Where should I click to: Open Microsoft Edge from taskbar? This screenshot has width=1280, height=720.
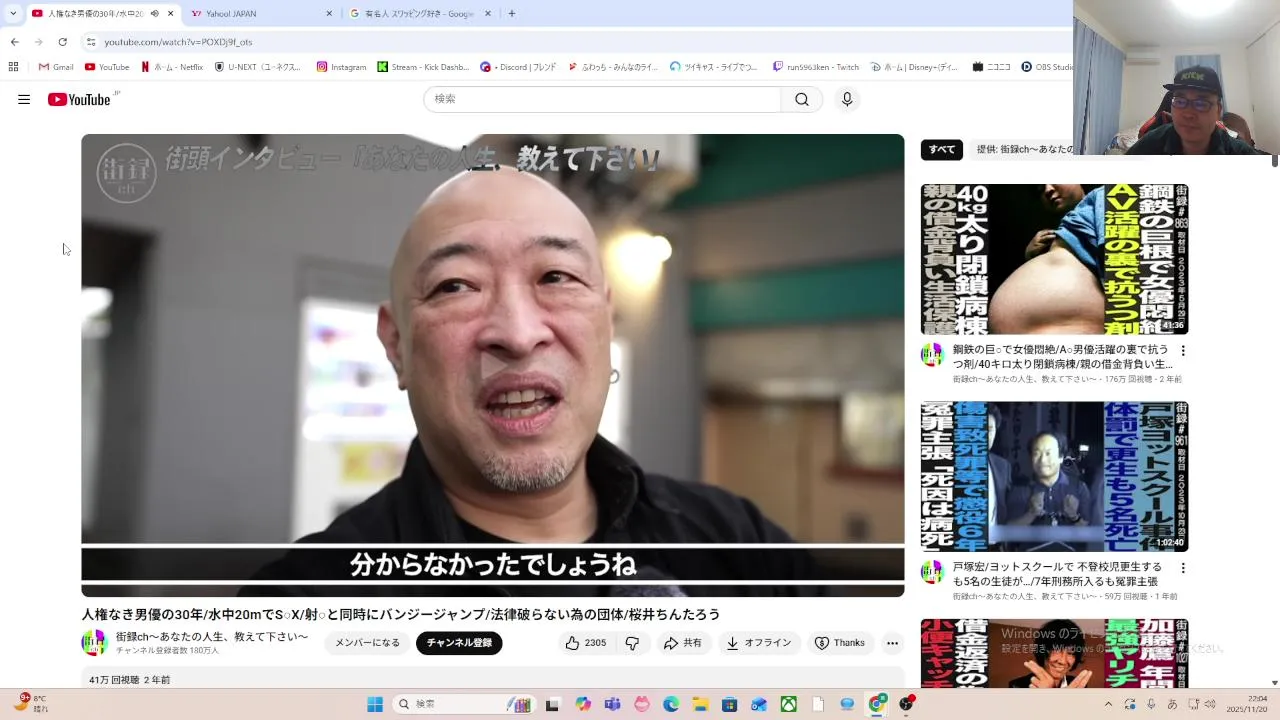tap(671, 704)
